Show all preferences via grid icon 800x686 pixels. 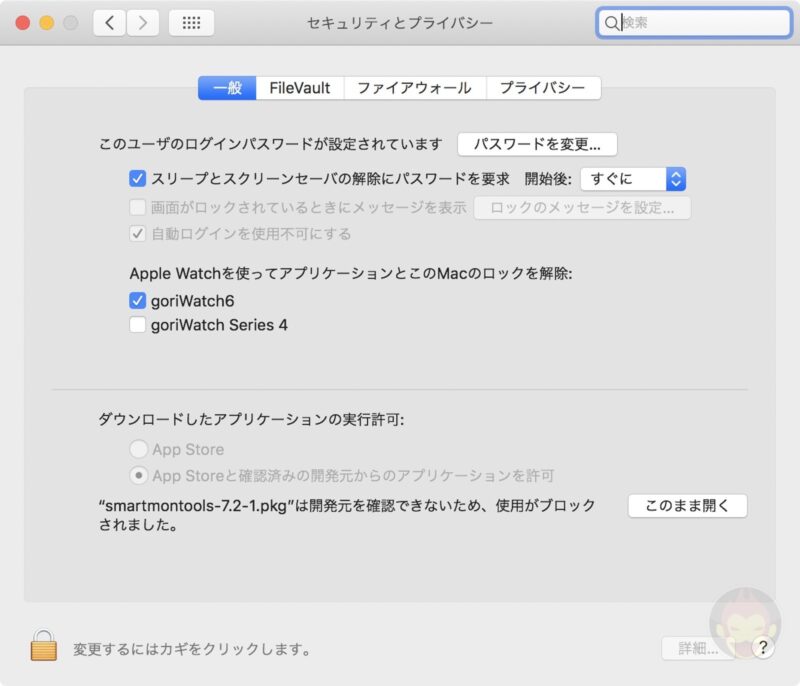tap(191, 22)
